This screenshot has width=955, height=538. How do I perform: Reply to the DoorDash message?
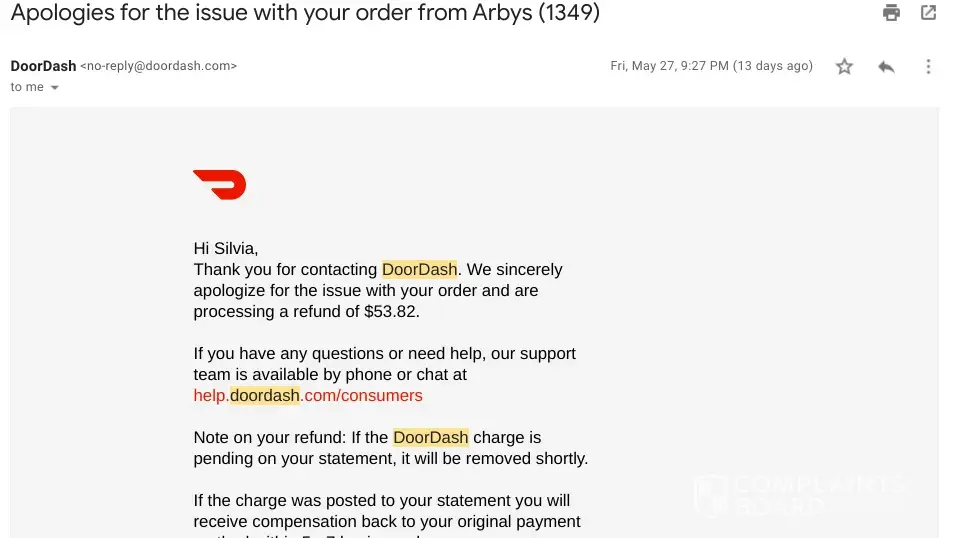tap(886, 67)
